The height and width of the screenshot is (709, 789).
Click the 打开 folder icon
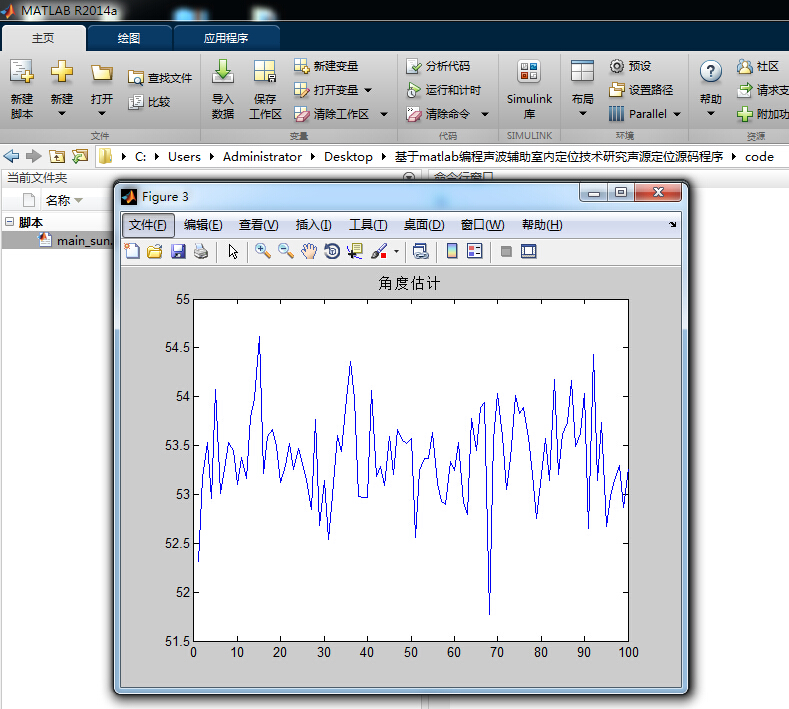click(102, 74)
